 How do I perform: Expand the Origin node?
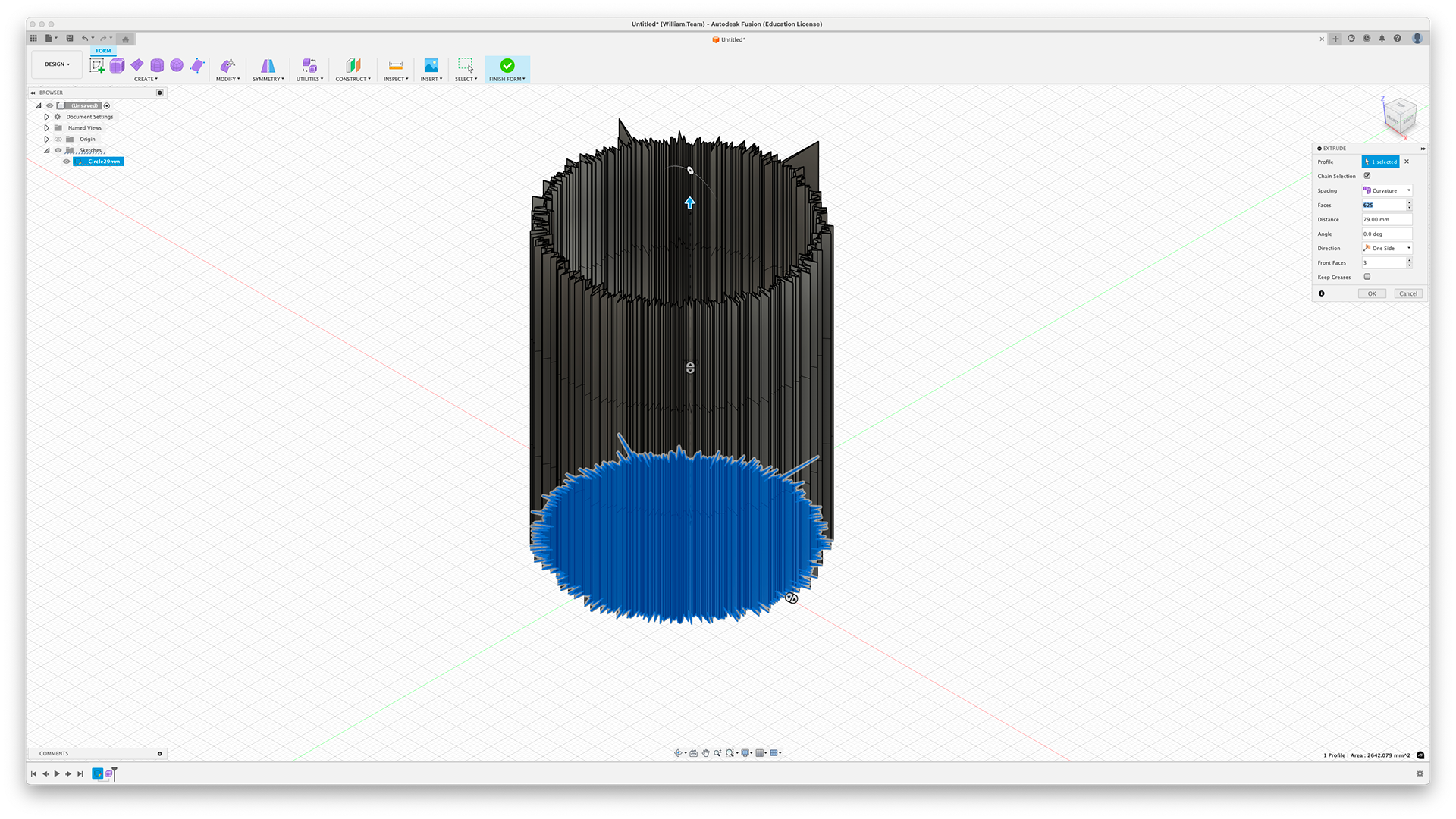tap(46, 139)
